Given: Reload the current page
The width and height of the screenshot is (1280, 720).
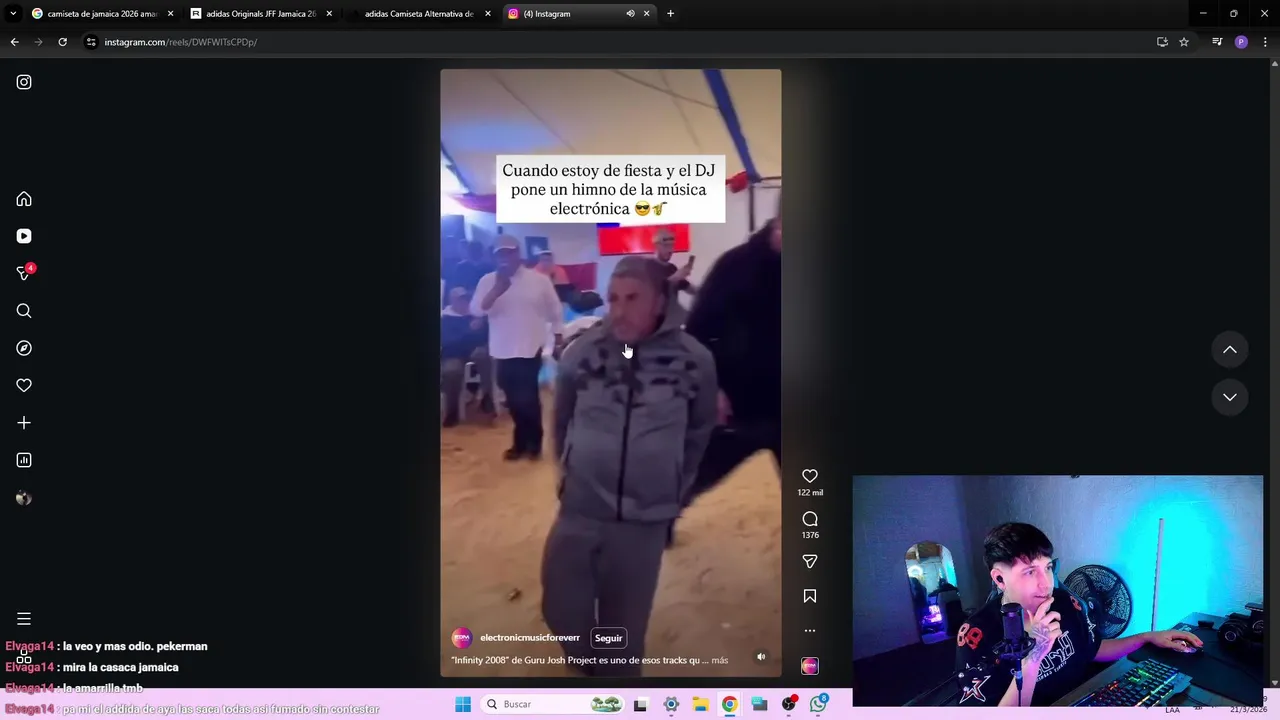Looking at the screenshot, I should coord(62,42).
